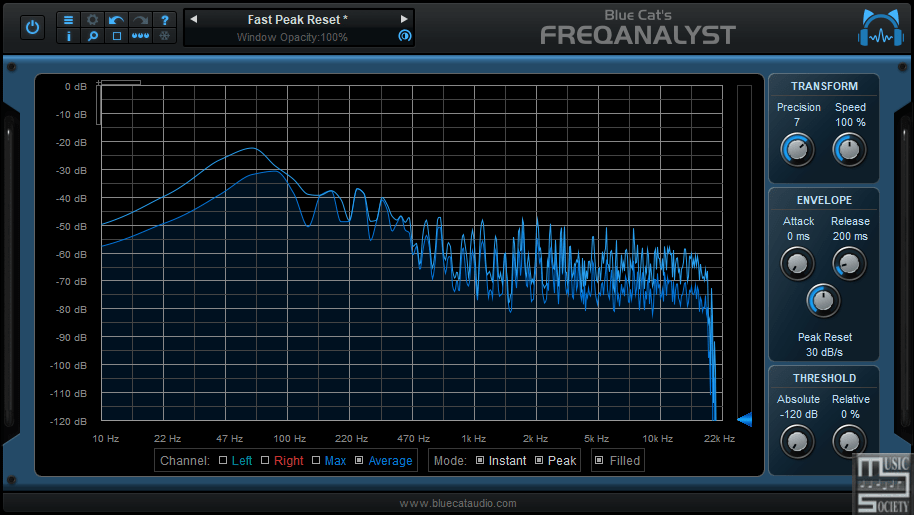
Task: Click the Attack knob
Action: [797, 263]
